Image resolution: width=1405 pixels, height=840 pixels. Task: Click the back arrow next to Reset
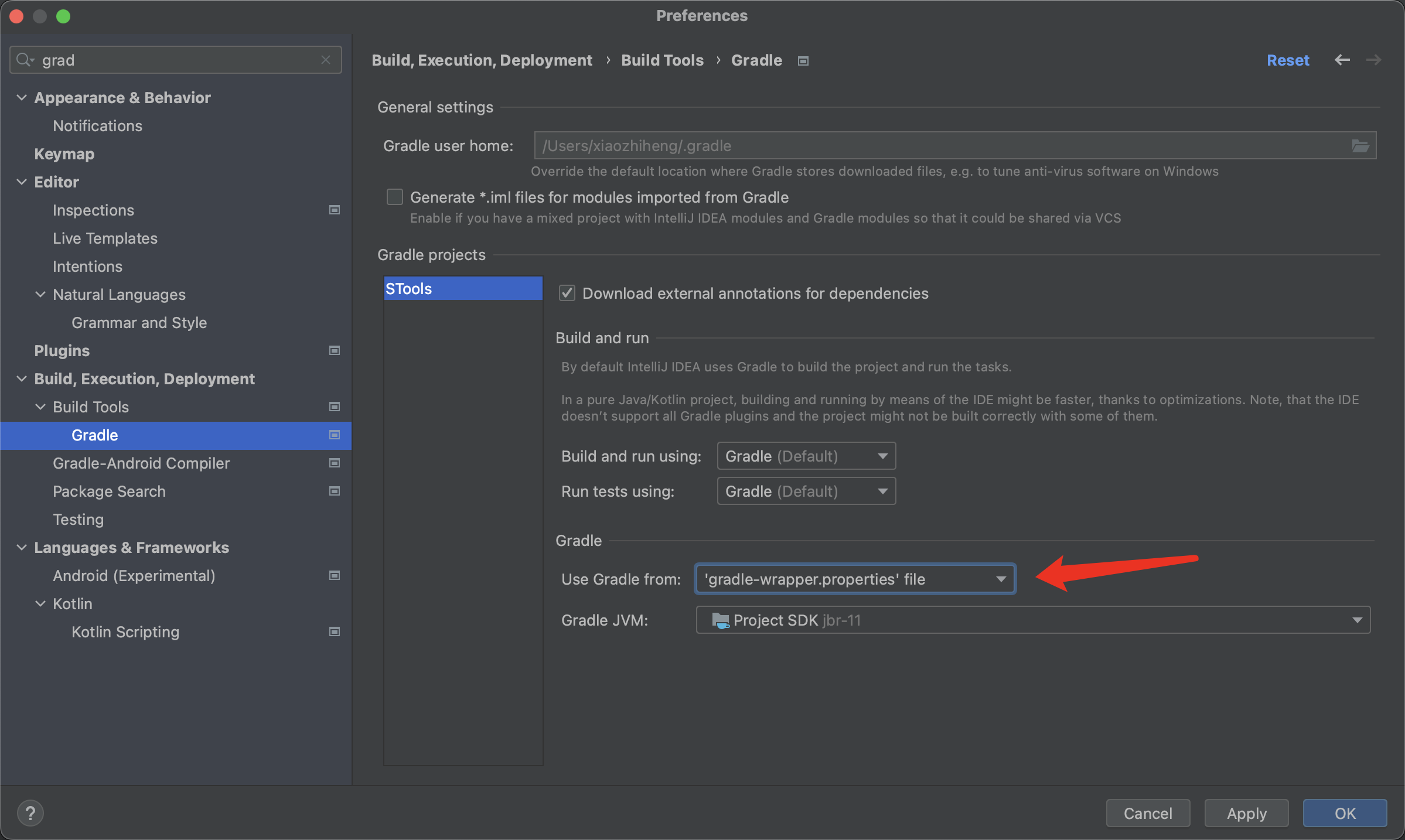point(1342,60)
